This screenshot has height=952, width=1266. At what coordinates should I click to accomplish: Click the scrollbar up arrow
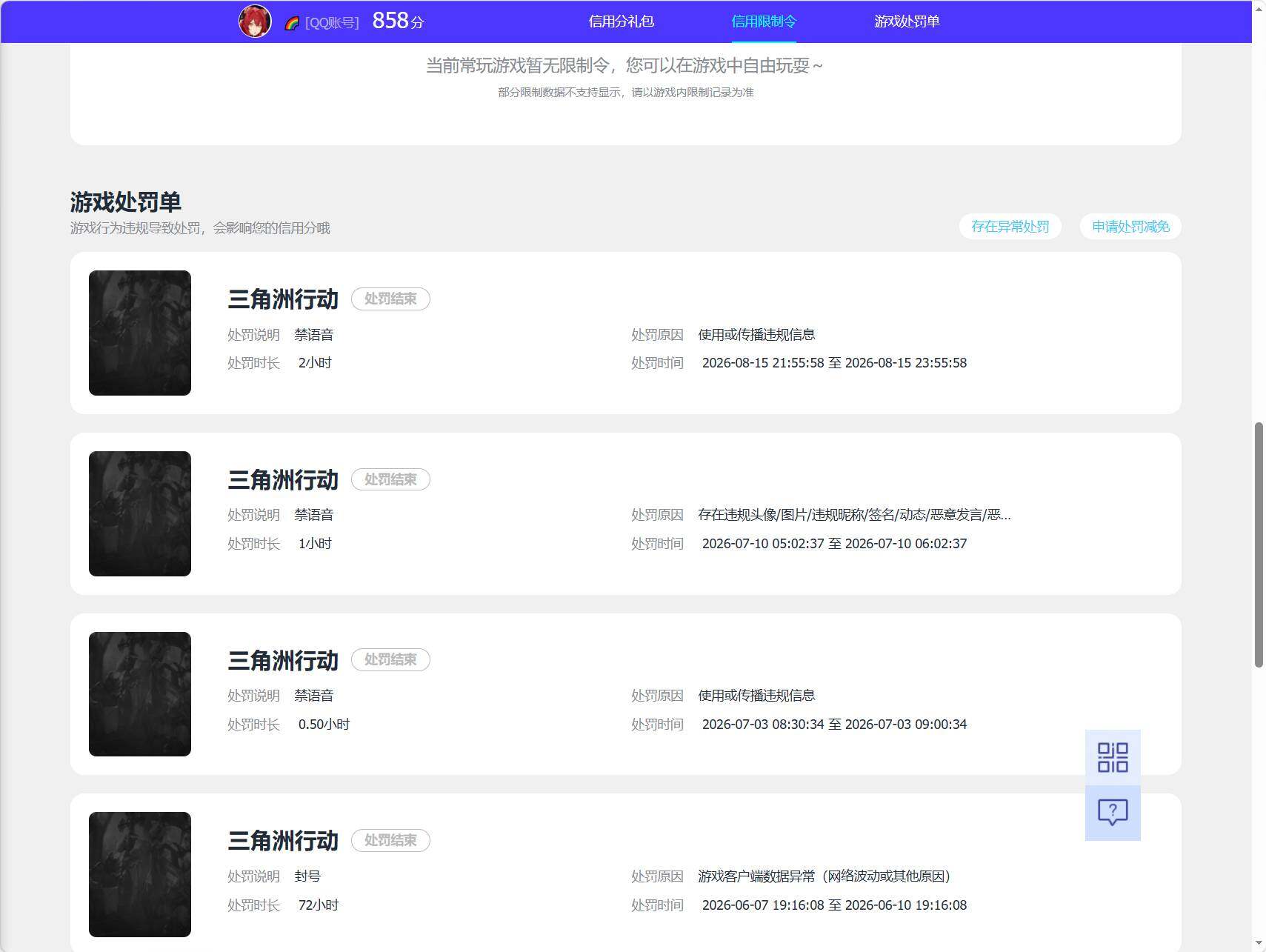pyautogui.click(x=1259, y=7)
